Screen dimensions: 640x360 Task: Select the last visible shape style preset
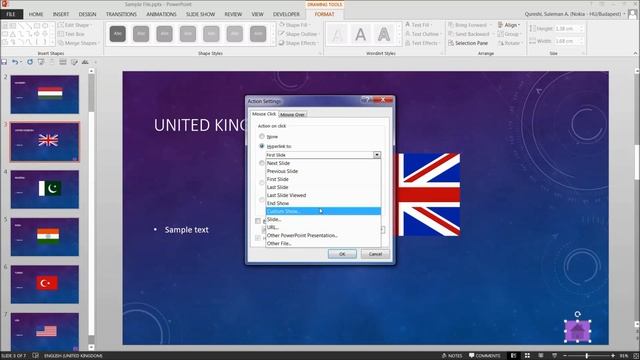tap(258, 34)
